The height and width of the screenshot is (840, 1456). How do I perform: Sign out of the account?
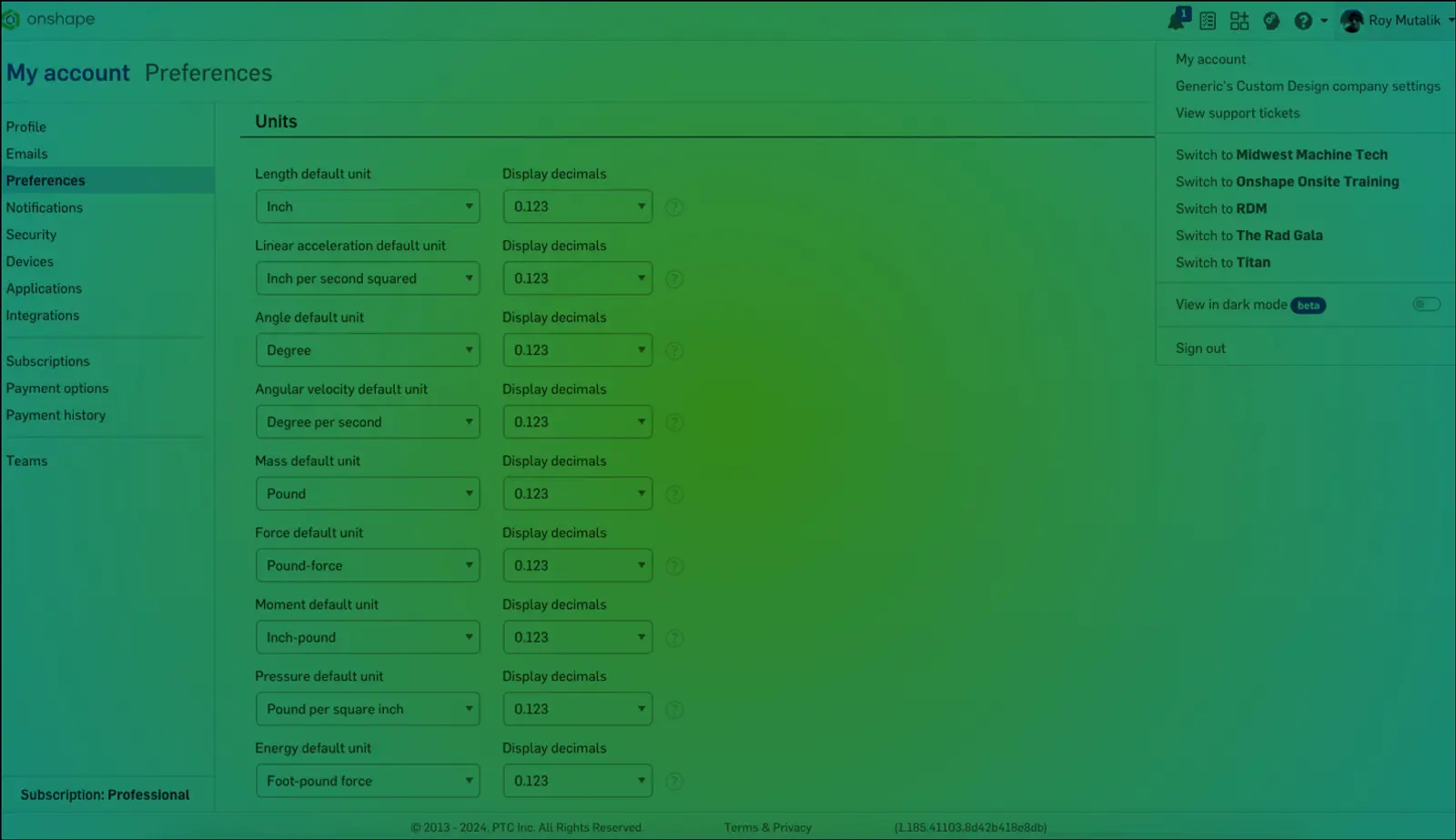click(1200, 348)
